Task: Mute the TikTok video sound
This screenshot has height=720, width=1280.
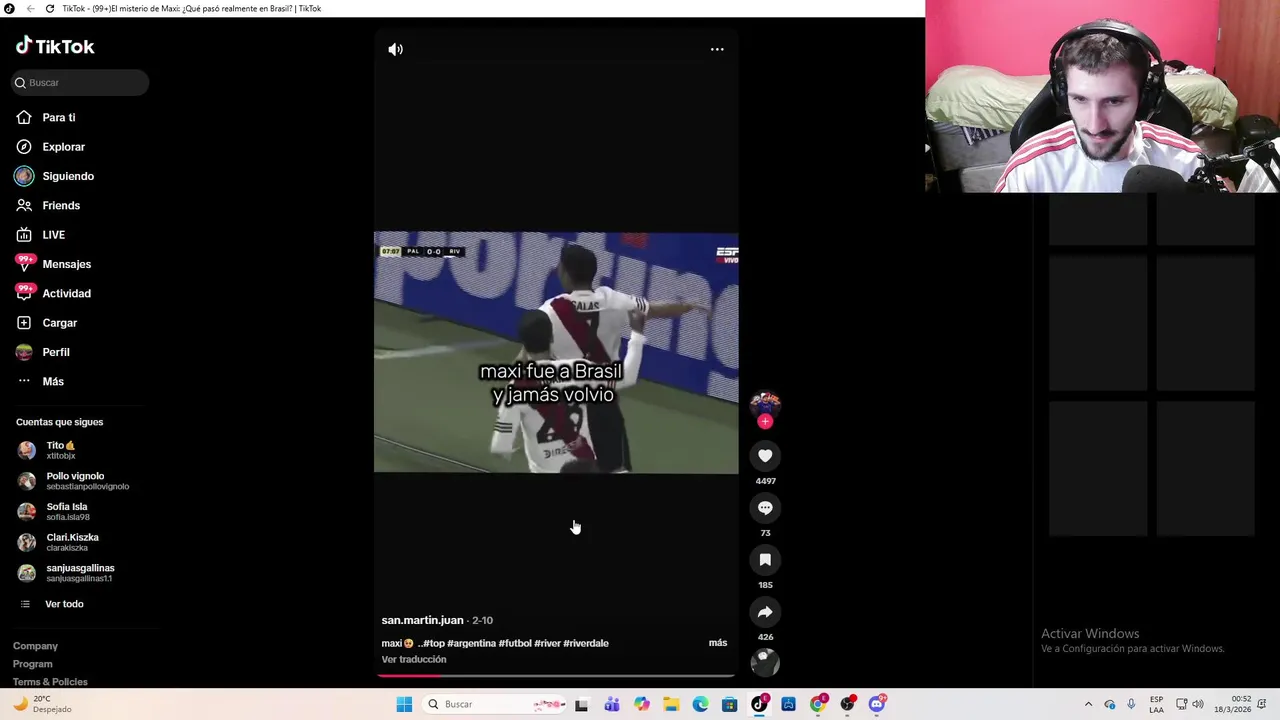Action: 396,49
